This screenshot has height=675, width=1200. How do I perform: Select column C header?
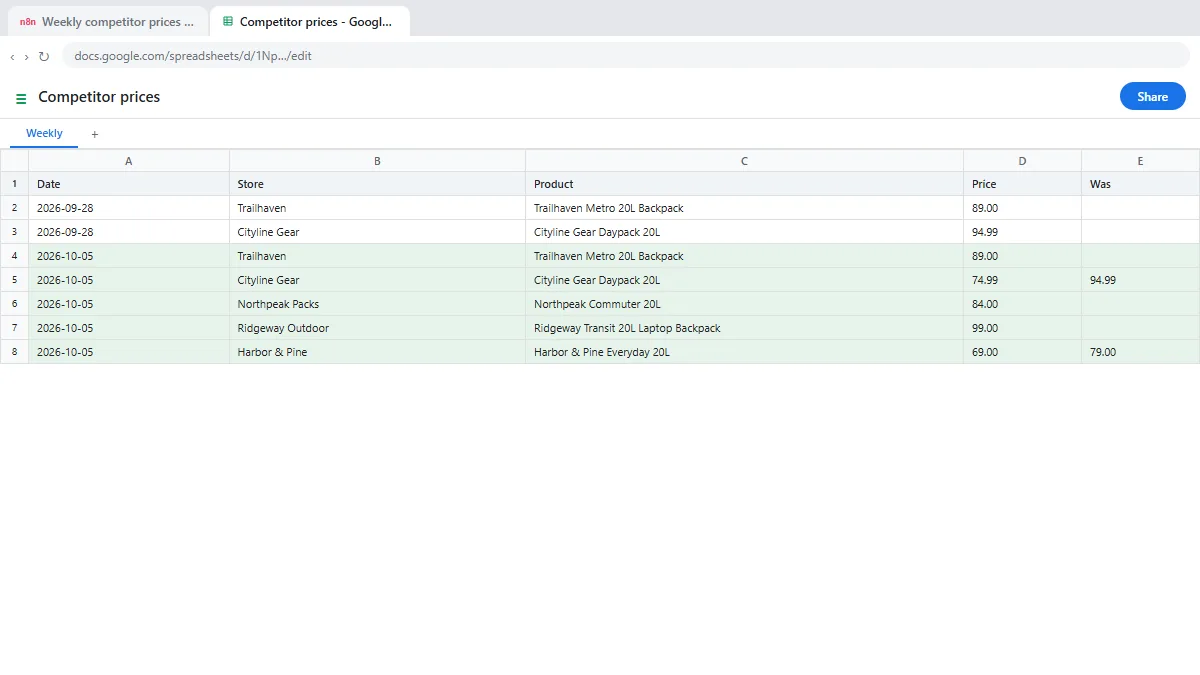744,161
